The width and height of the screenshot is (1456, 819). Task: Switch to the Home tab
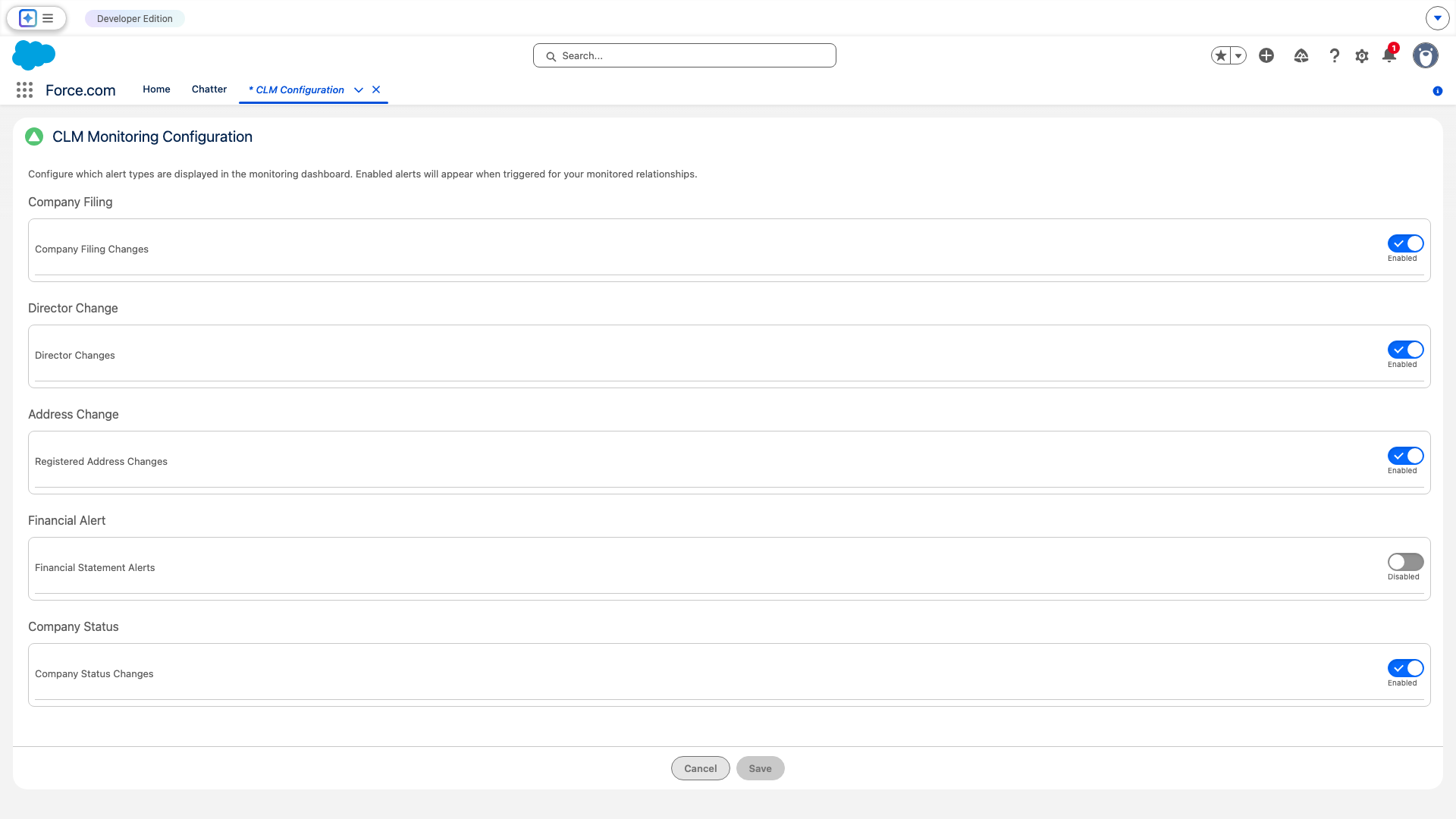pyautogui.click(x=156, y=89)
